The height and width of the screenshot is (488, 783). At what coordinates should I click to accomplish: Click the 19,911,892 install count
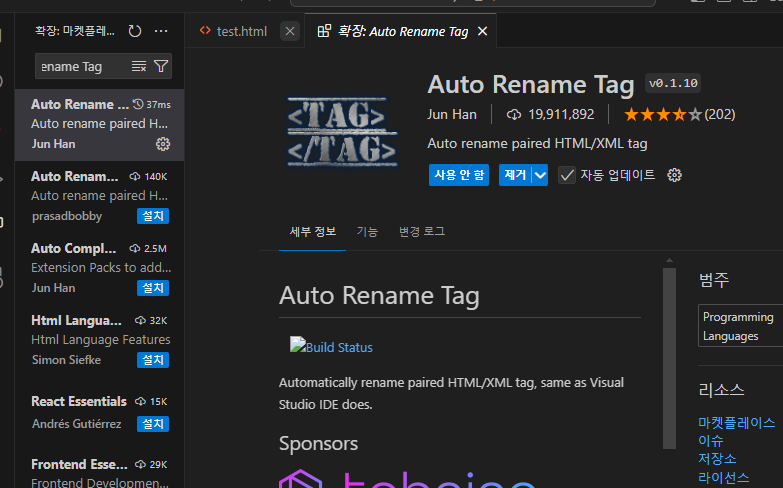coord(561,115)
